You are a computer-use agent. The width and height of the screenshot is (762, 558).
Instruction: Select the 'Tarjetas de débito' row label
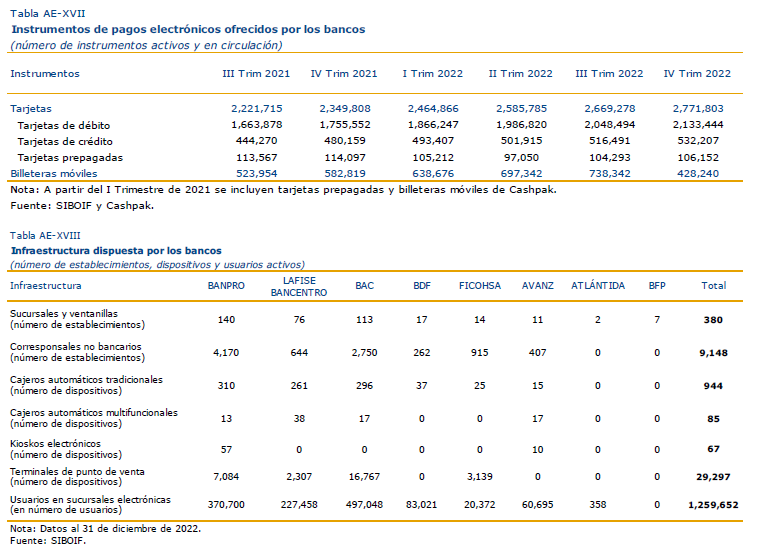64,125
